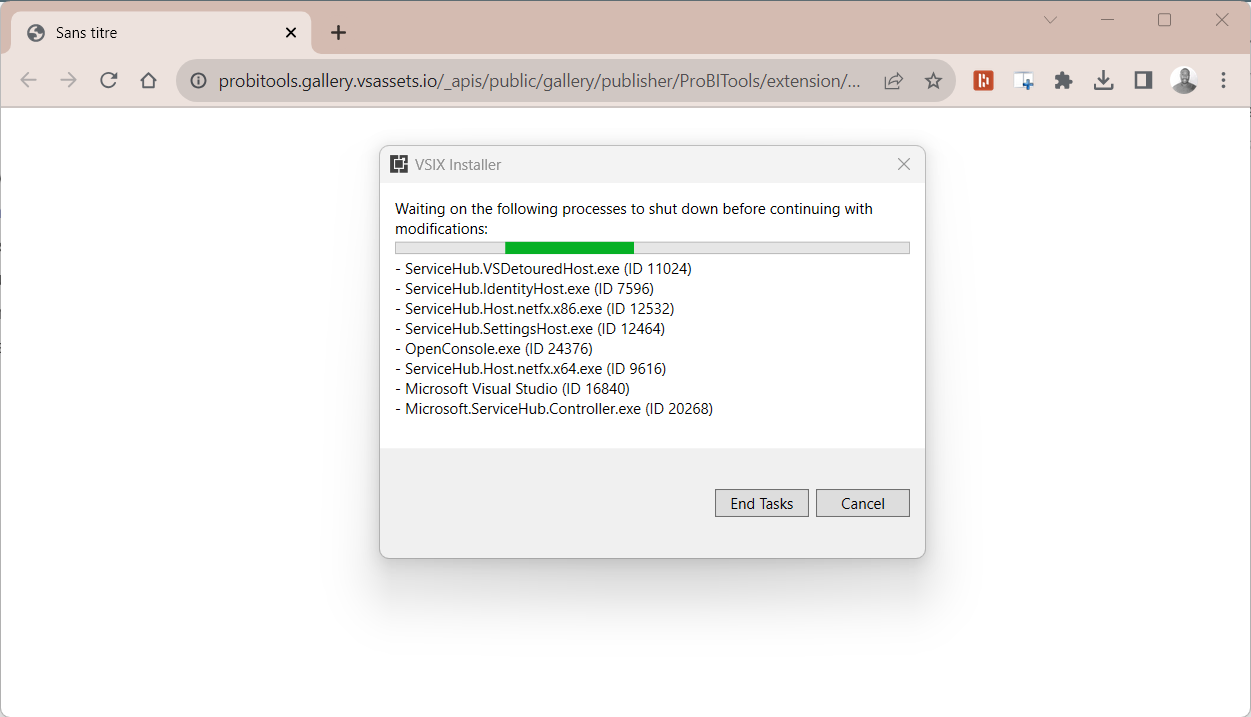Reload the current browser page
This screenshot has height=717, width=1251.
tap(109, 81)
